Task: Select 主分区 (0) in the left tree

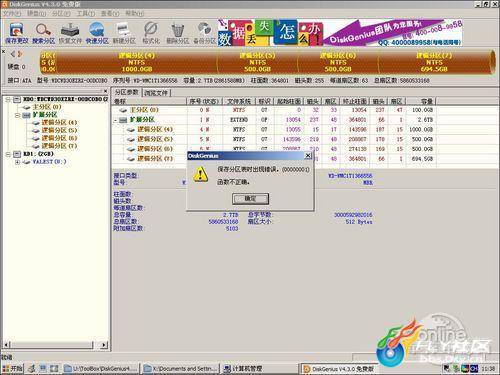Action: 47,107
